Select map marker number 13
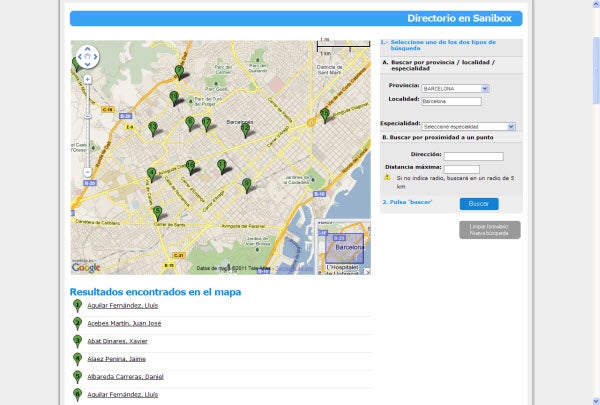600x405 pixels. click(153, 128)
